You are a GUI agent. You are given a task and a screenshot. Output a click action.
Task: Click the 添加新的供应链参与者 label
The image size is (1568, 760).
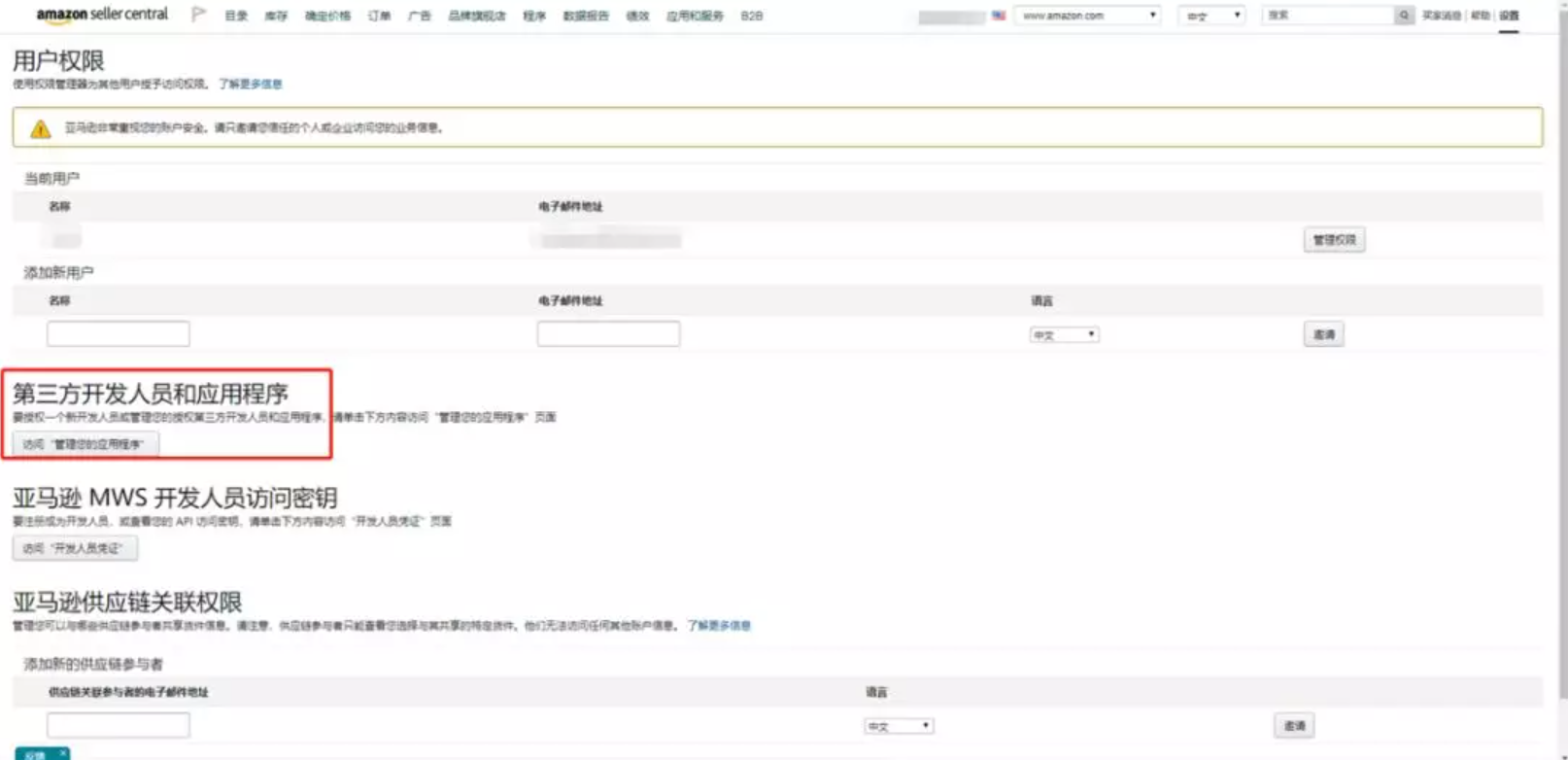click(93, 665)
